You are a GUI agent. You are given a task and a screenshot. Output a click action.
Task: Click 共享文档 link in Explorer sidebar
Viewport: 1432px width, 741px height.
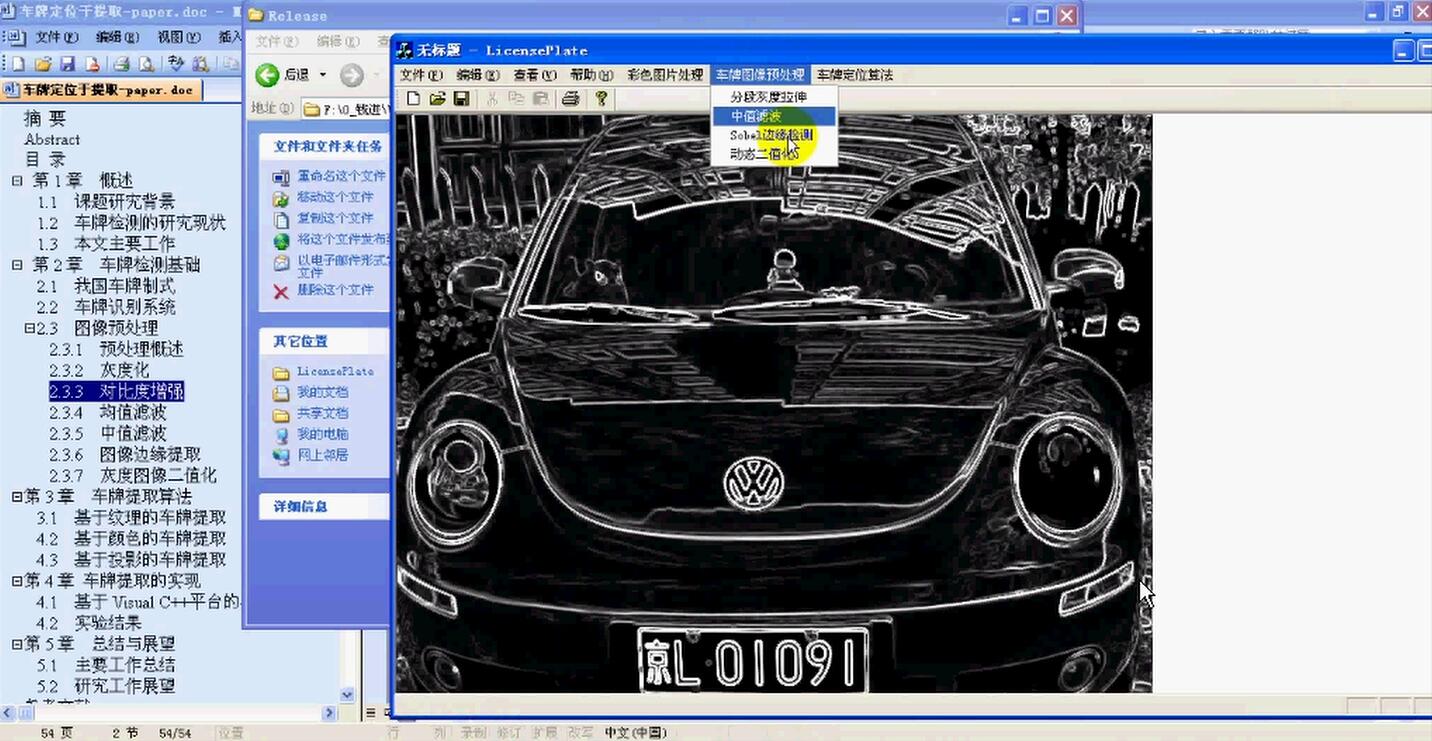pos(323,413)
